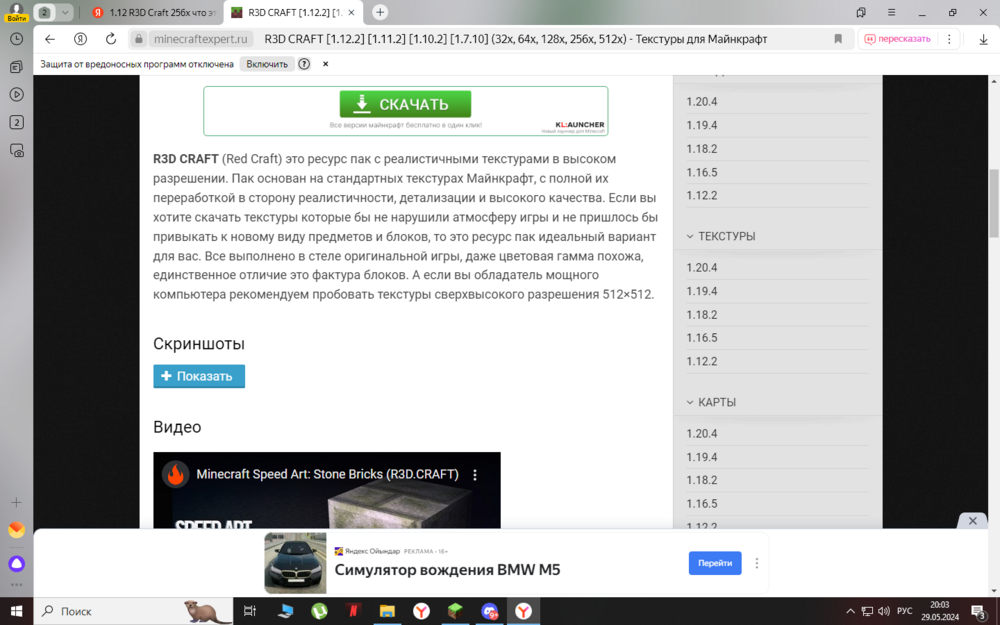Open the Minecraft block app on taskbar

tap(455, 612)
